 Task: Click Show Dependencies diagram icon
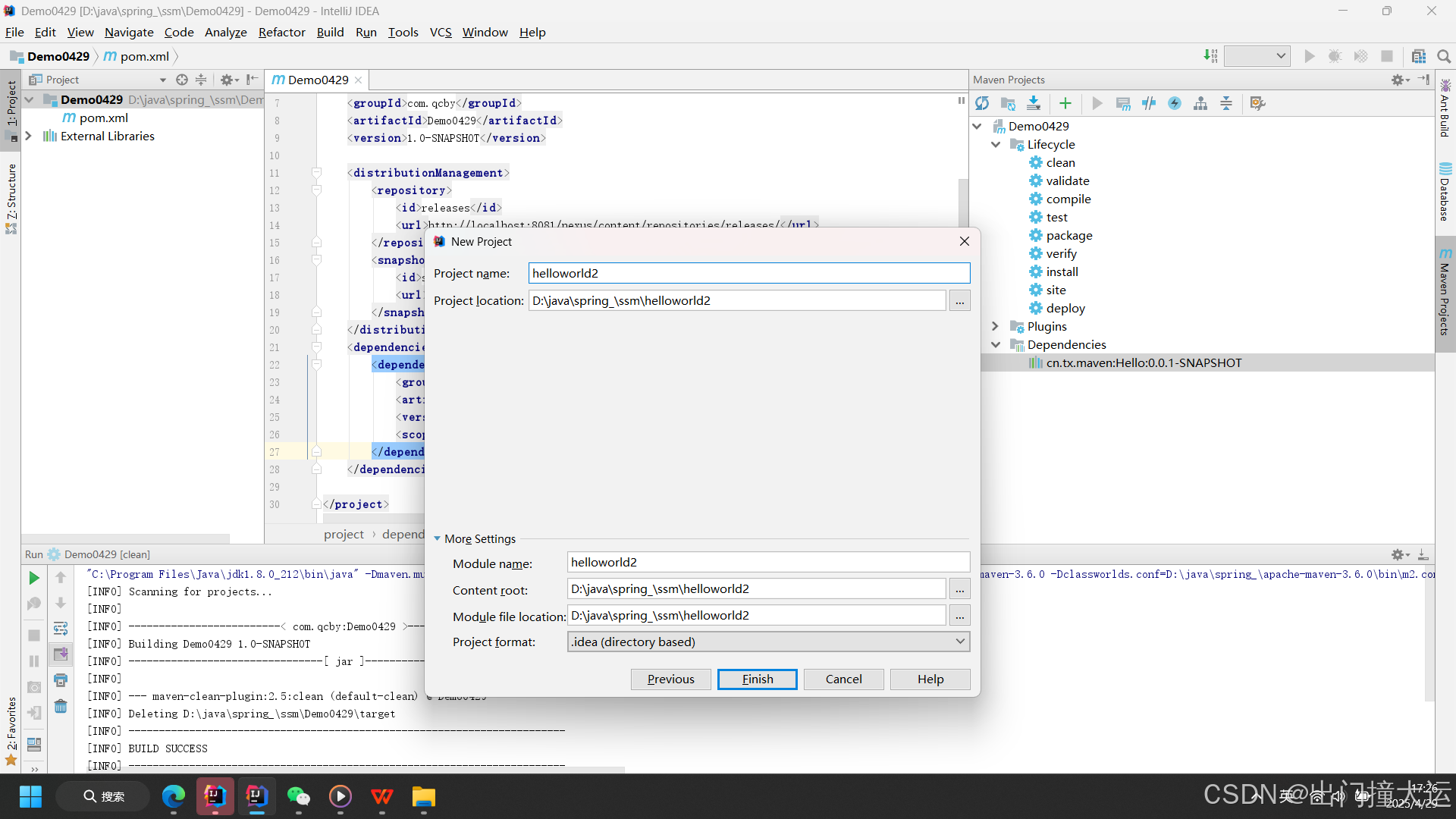[x=1200, y=104]
